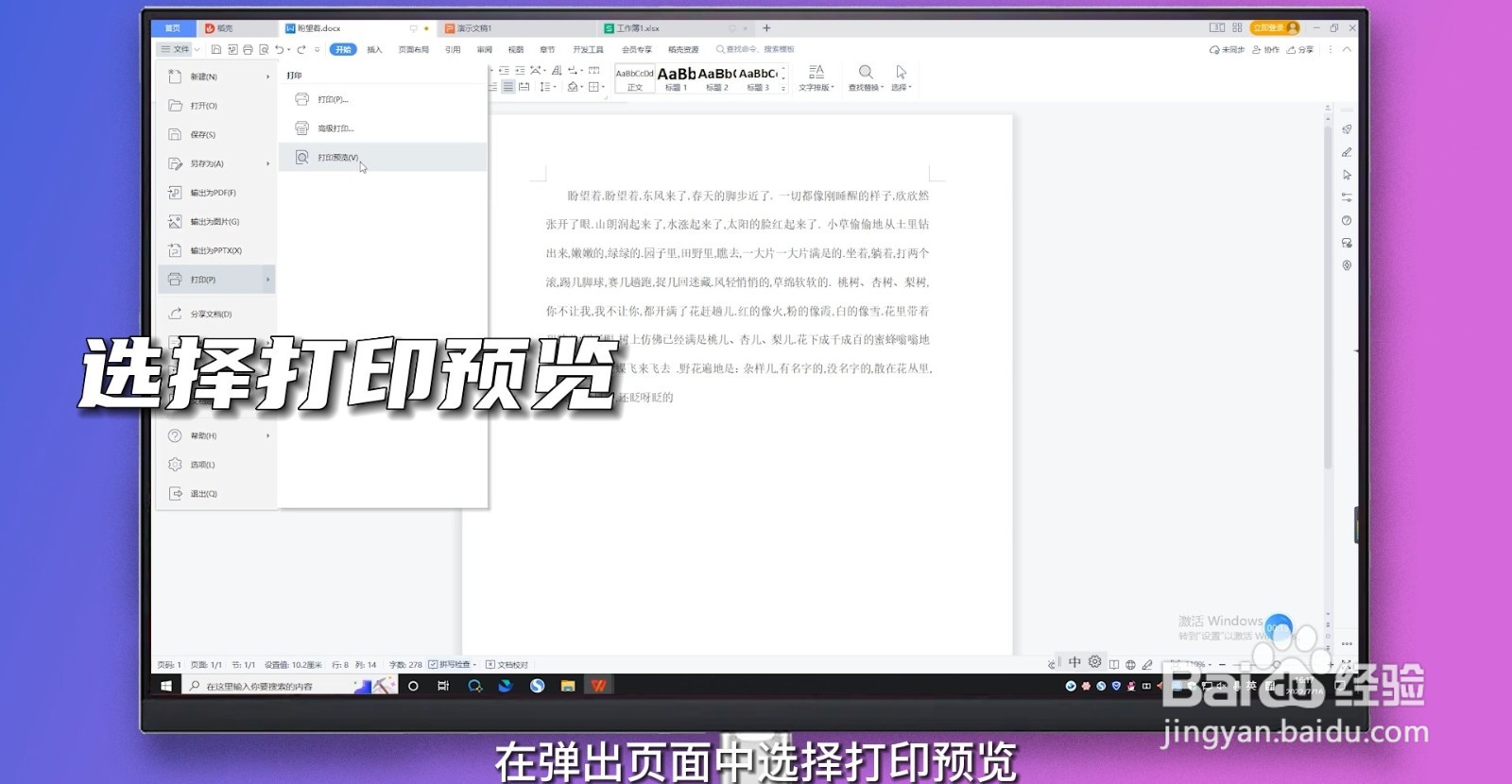Screen dimensions: 1512x784
Task: Choose 打印(P)... in the print submenu
Action: click(382, 99)
